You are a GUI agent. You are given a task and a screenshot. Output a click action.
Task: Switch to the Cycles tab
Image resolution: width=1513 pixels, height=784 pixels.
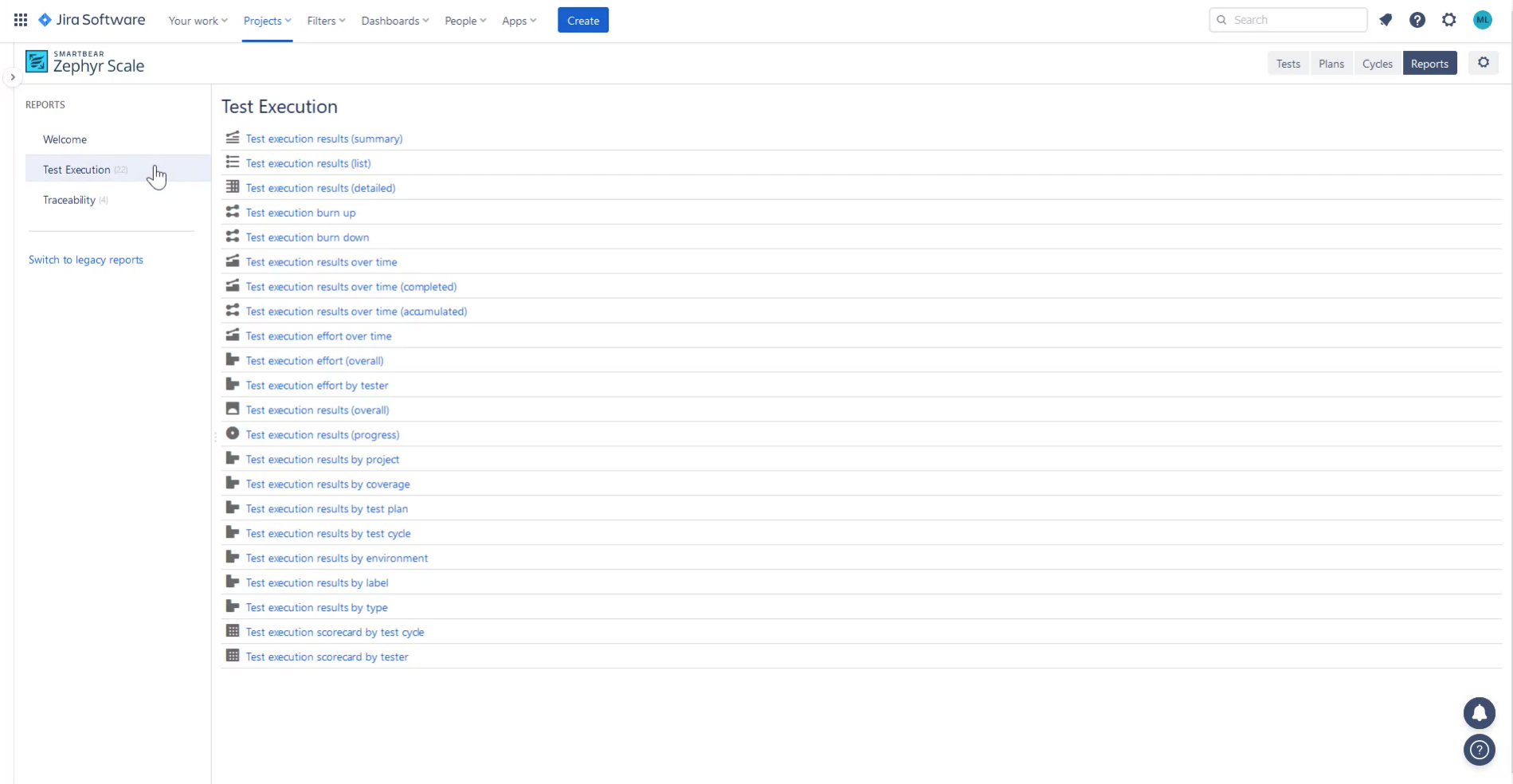(x=1378, y=64)
